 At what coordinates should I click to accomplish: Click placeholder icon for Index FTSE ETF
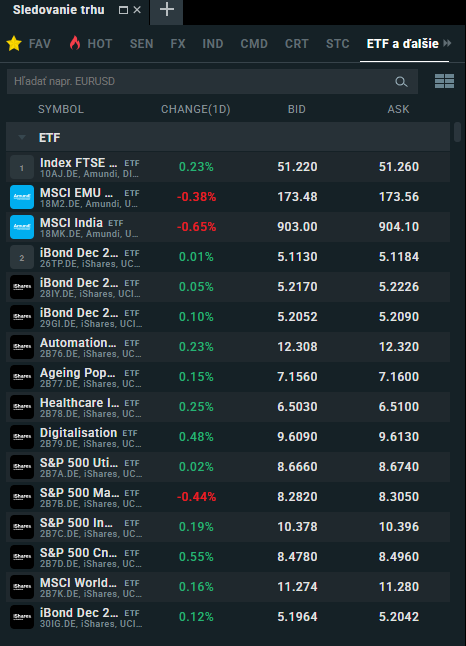click(22, 167)
